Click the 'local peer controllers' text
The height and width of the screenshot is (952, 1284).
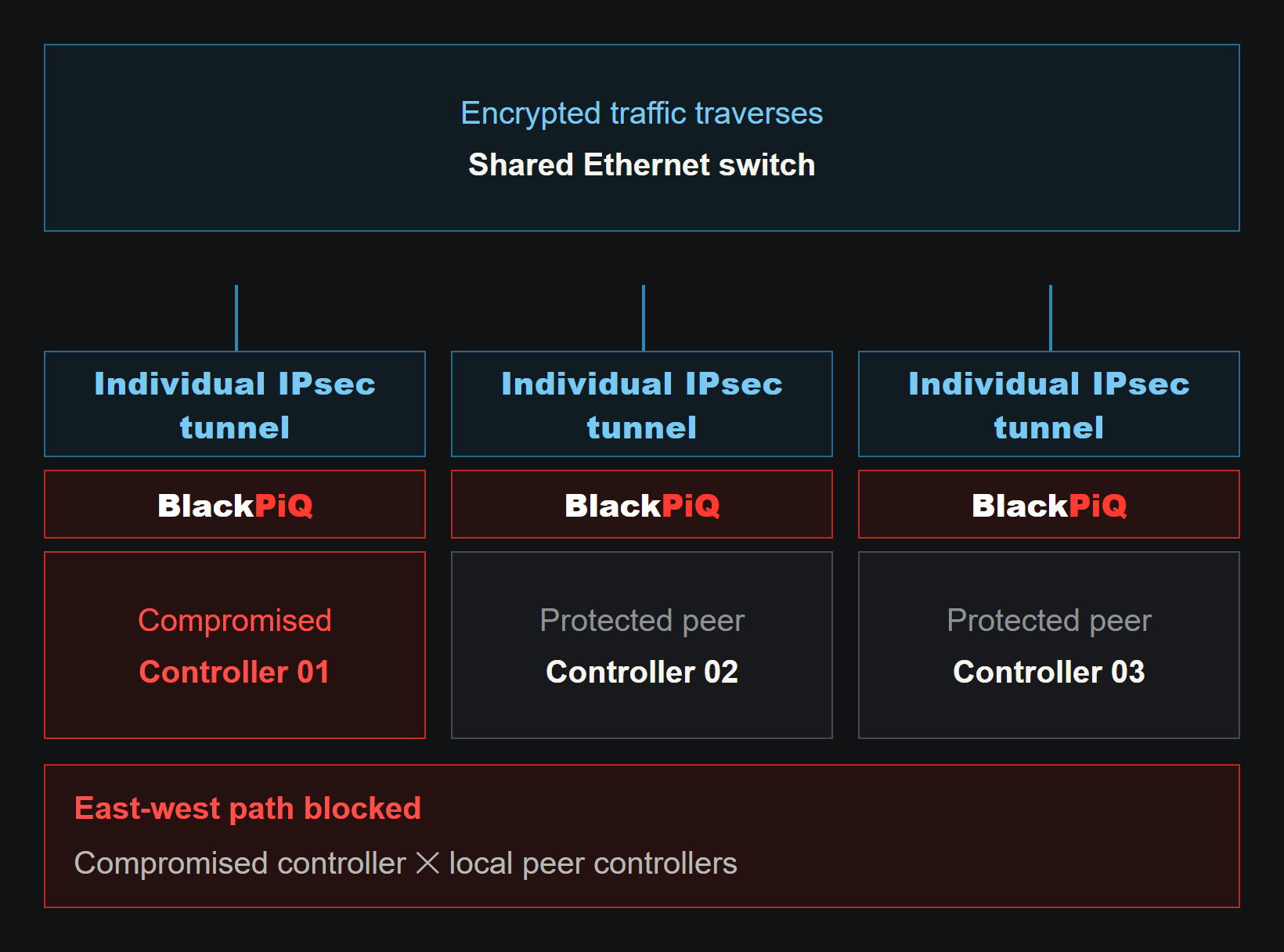click(593, 864)
